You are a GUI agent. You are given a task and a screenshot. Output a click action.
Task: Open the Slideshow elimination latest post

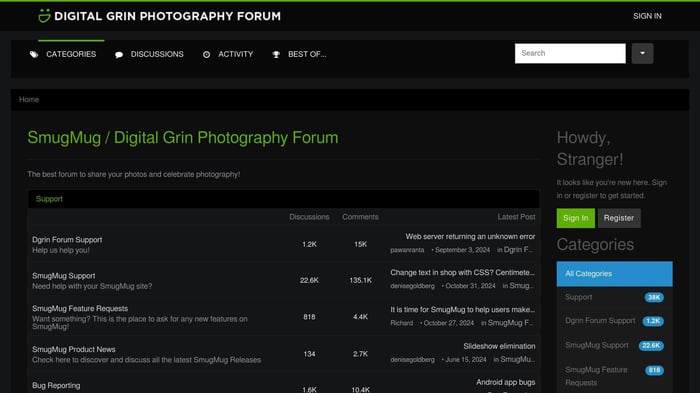499,346
